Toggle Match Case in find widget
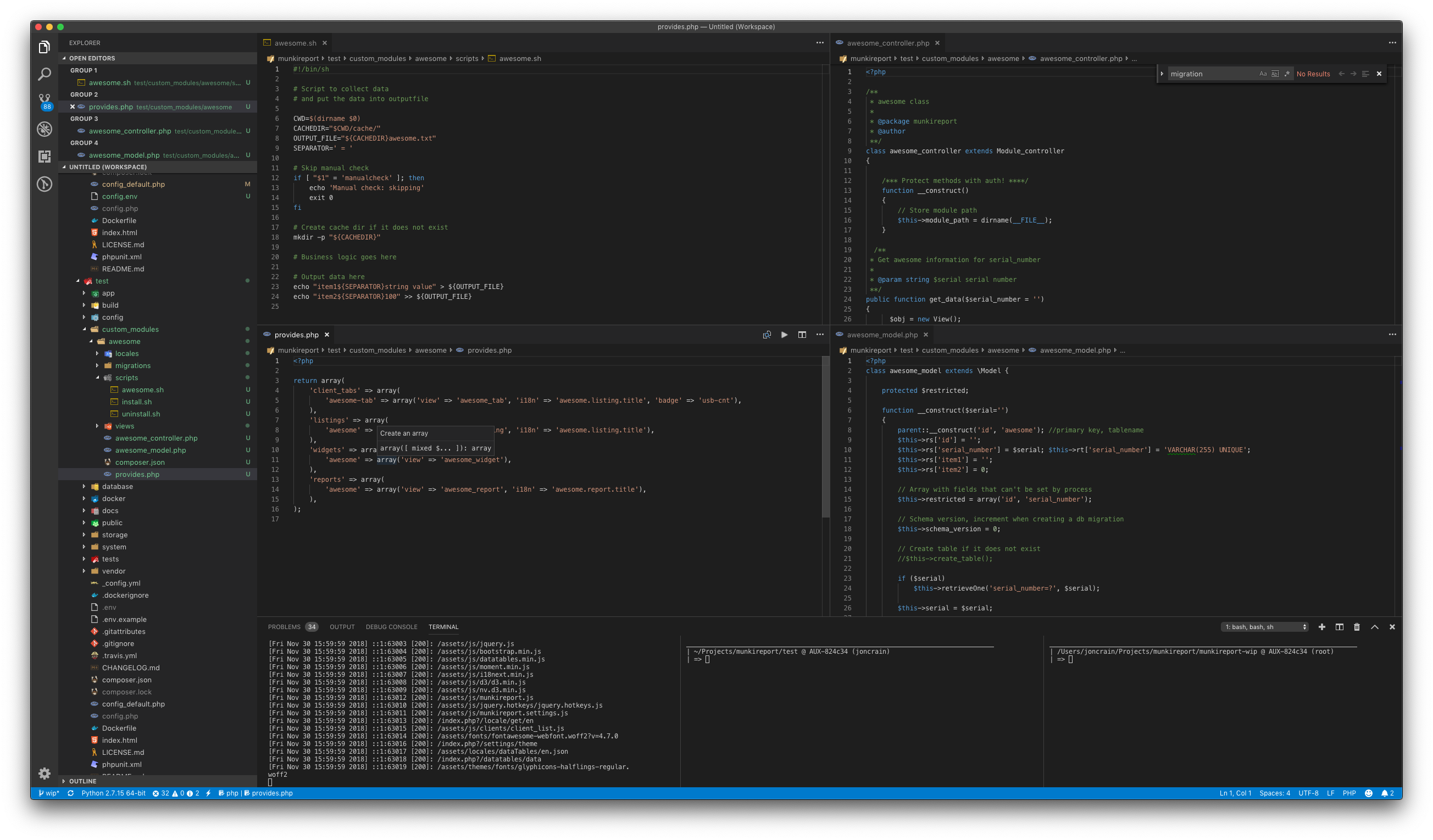Image resolution: width=1433 pixels, height=840 pixels. [x=1263, y=74]
